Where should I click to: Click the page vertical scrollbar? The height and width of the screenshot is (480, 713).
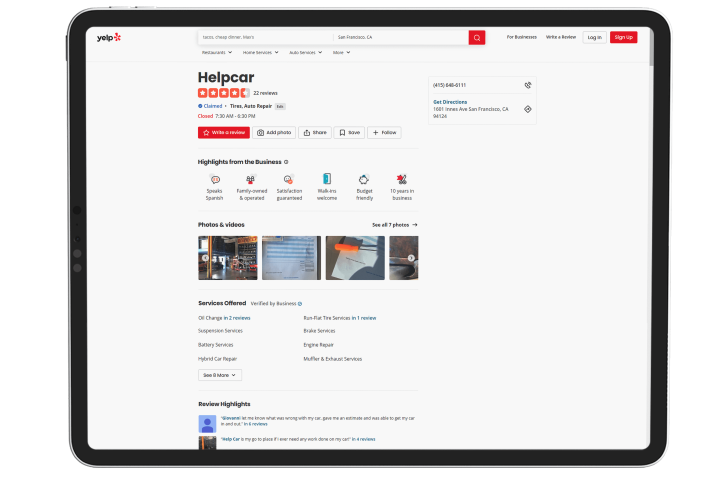(651, 48)
